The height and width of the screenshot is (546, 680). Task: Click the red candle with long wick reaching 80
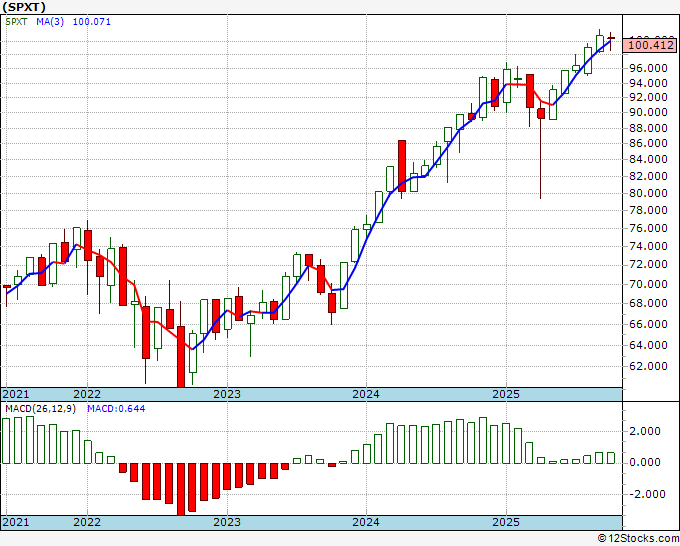tap(541, 114)
